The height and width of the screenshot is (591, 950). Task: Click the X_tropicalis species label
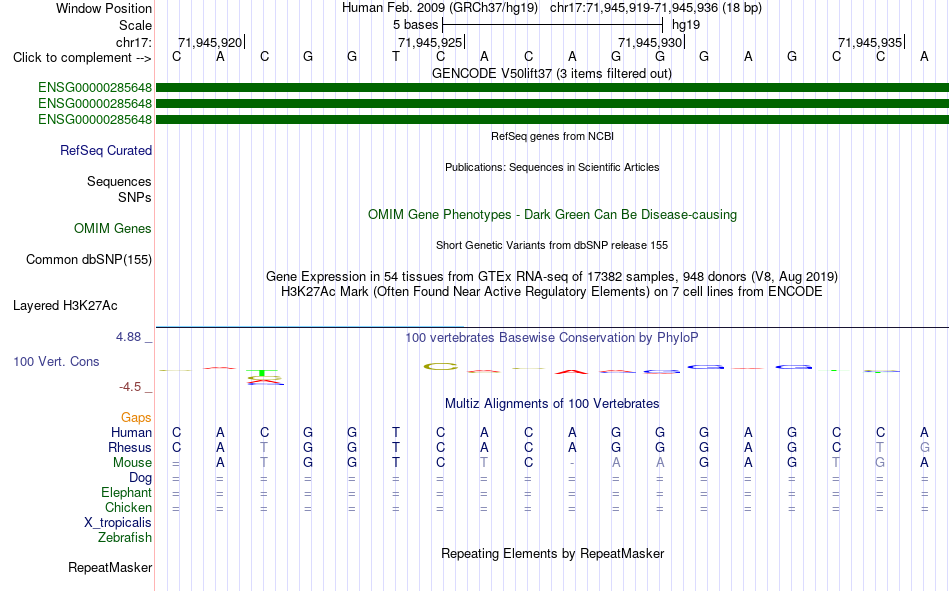[x=118, y=523]
